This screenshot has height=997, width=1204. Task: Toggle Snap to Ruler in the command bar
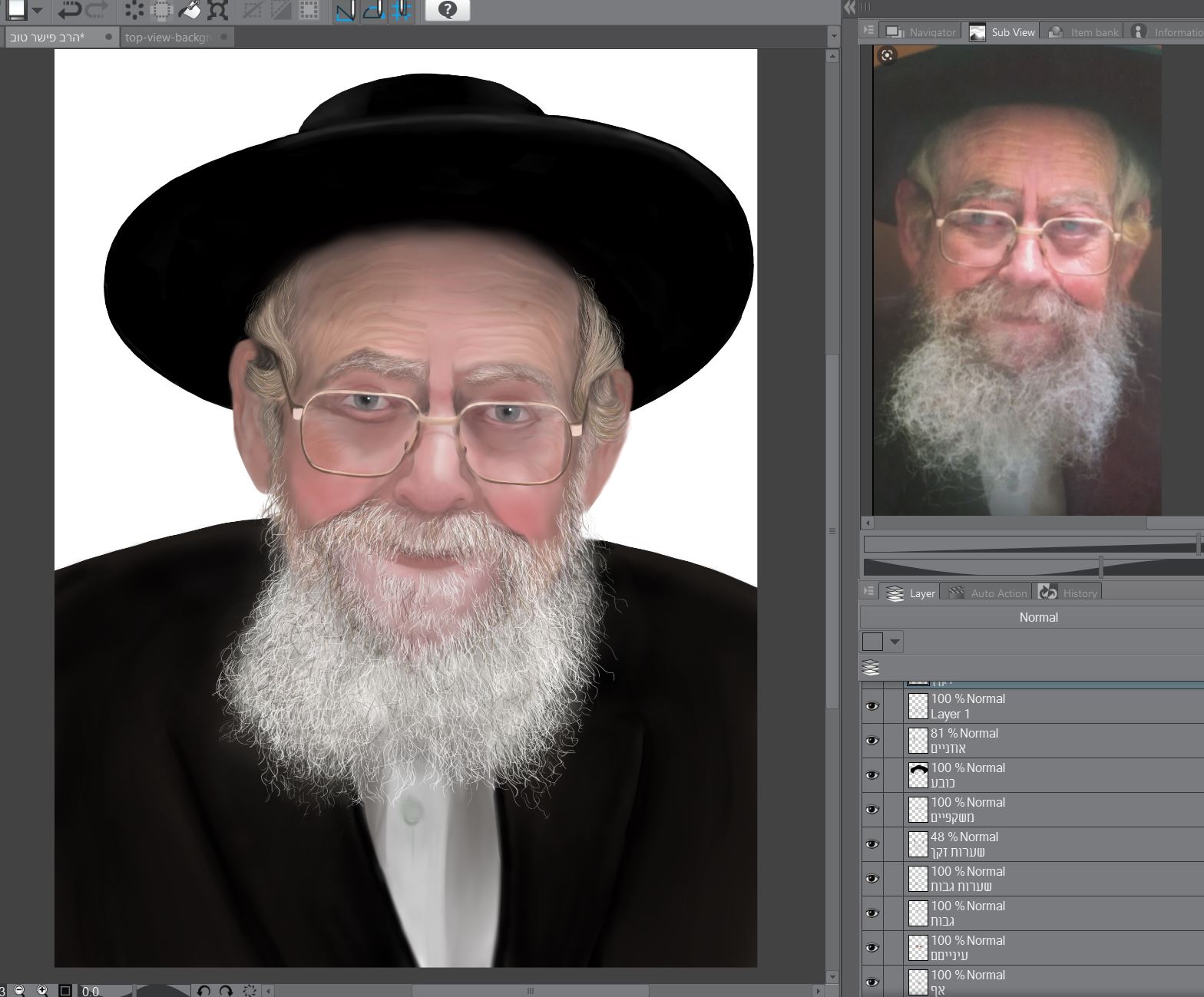[345, 10]
